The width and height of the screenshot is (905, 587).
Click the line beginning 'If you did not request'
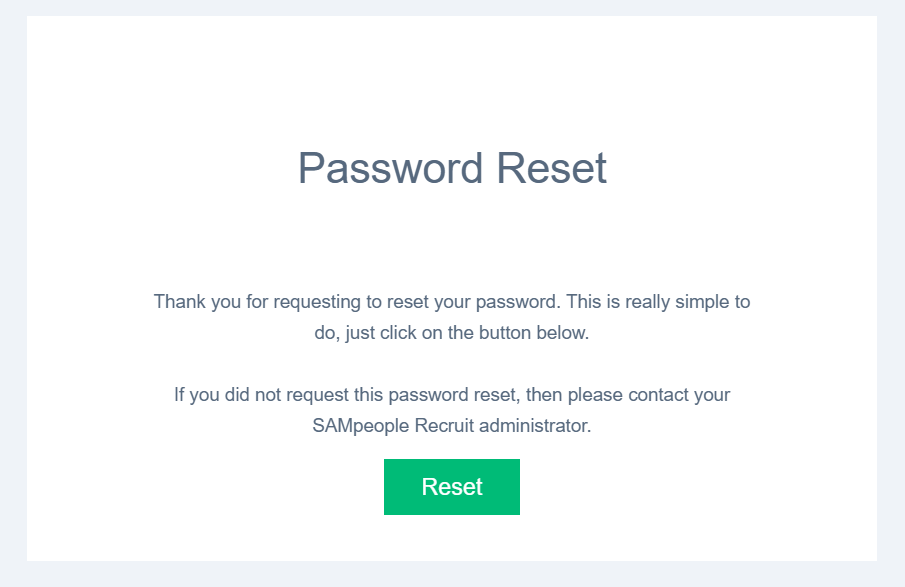click(x=452, y=395)
